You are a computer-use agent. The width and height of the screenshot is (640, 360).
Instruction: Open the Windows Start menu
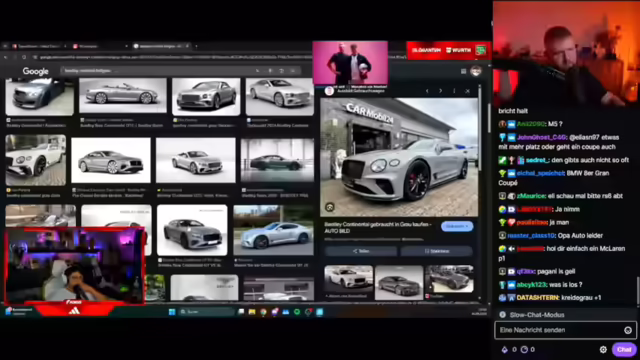(x=172, y=312)
